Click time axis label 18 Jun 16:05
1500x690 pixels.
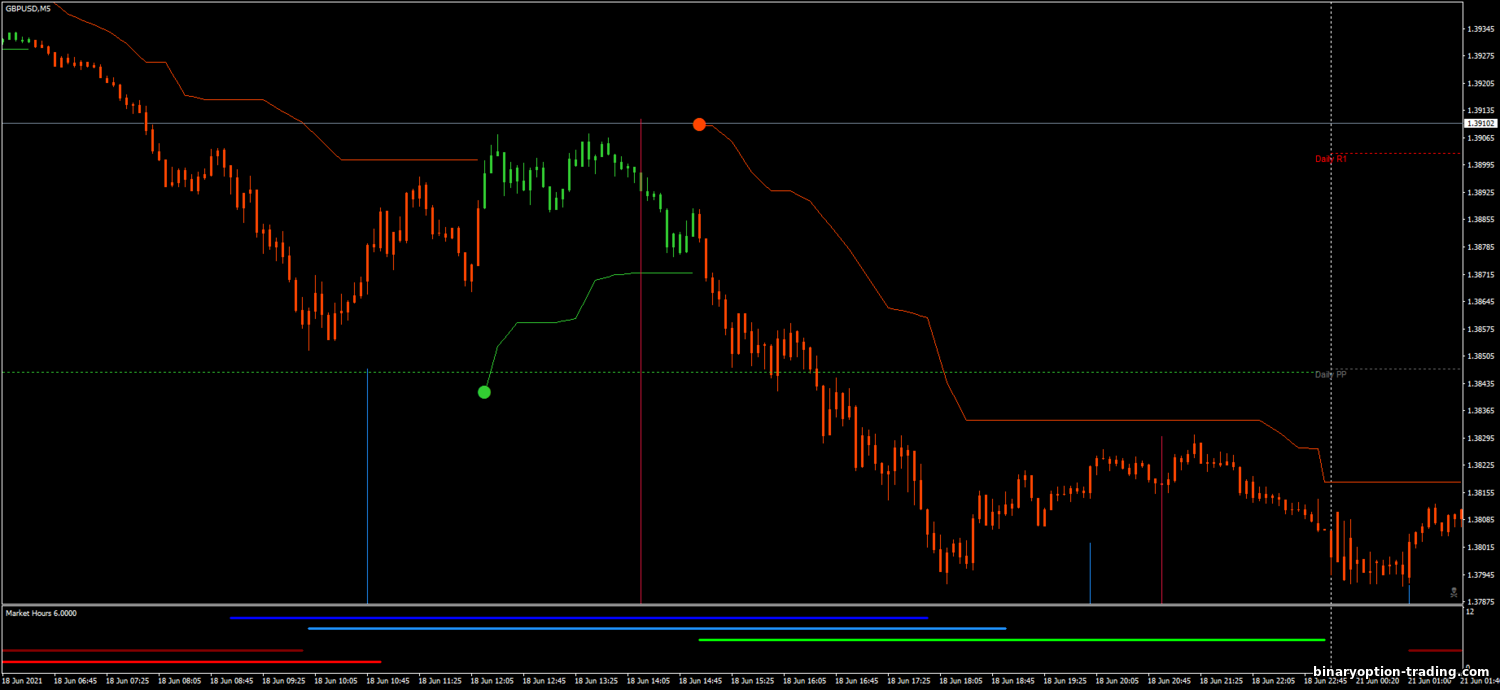(805, 681)
